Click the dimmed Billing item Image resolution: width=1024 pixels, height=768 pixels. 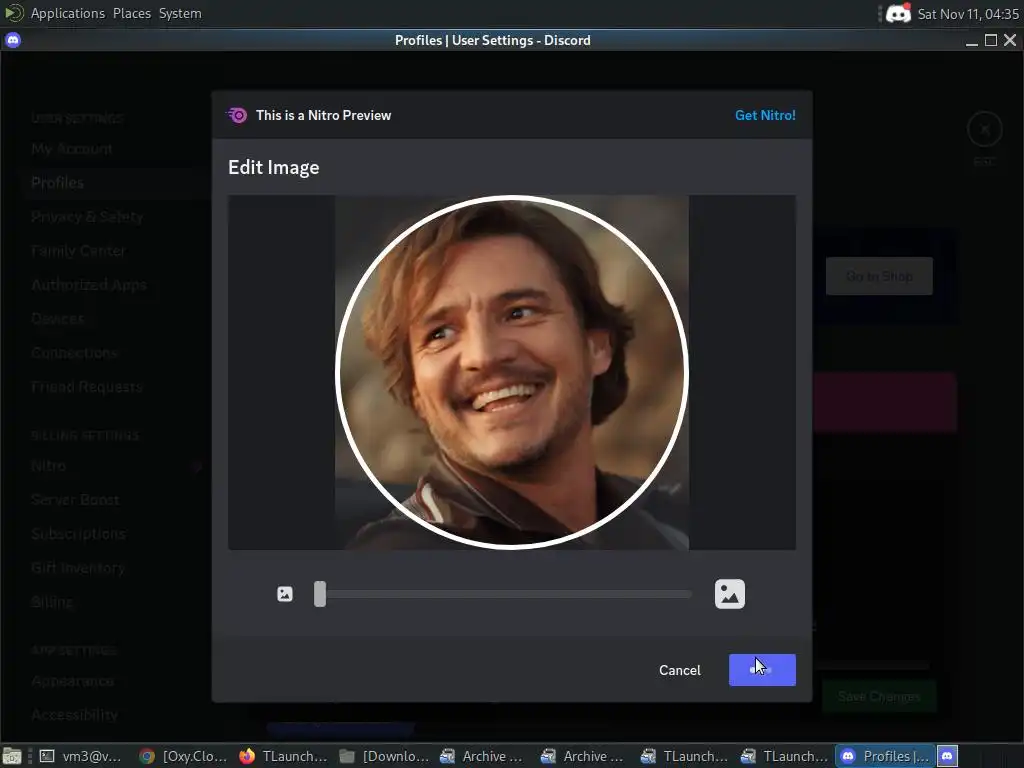[52, 601]
